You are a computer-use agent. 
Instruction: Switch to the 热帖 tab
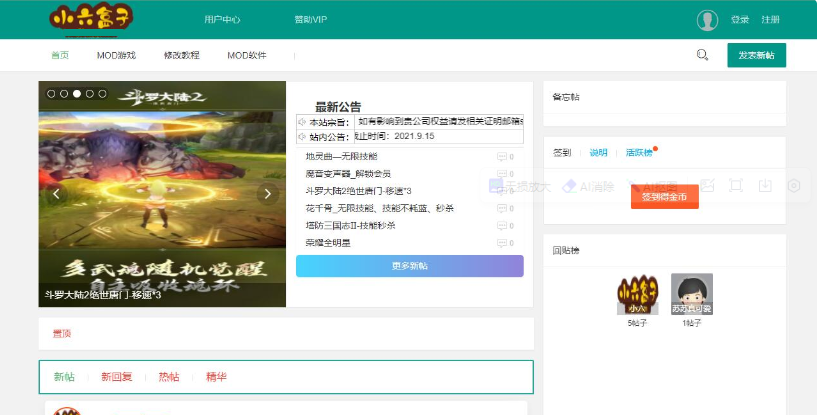click(x=169, y=376)
